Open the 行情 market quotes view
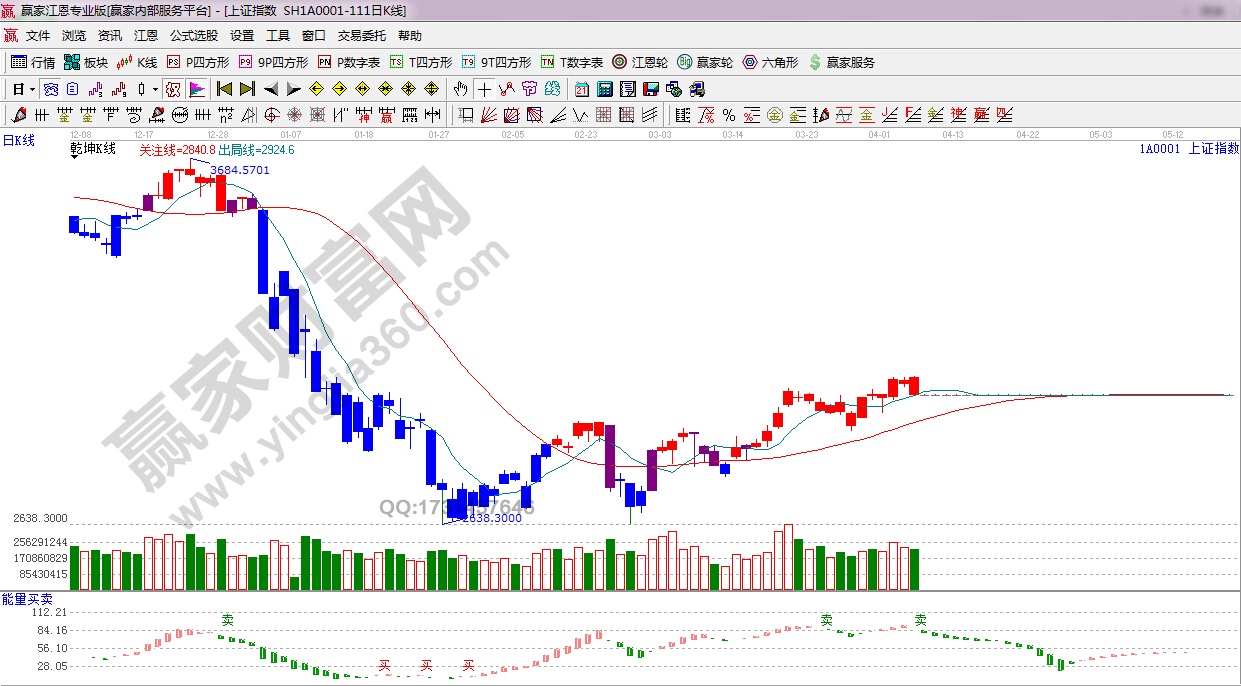1241x686 pixels. pyautogui.click(x=33, y=62)
